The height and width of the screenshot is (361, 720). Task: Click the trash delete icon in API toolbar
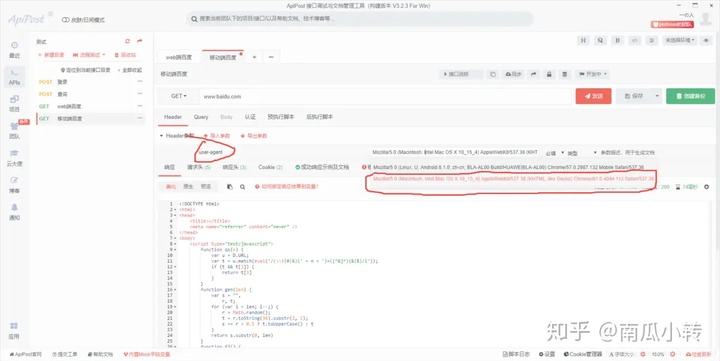point(565,74)
